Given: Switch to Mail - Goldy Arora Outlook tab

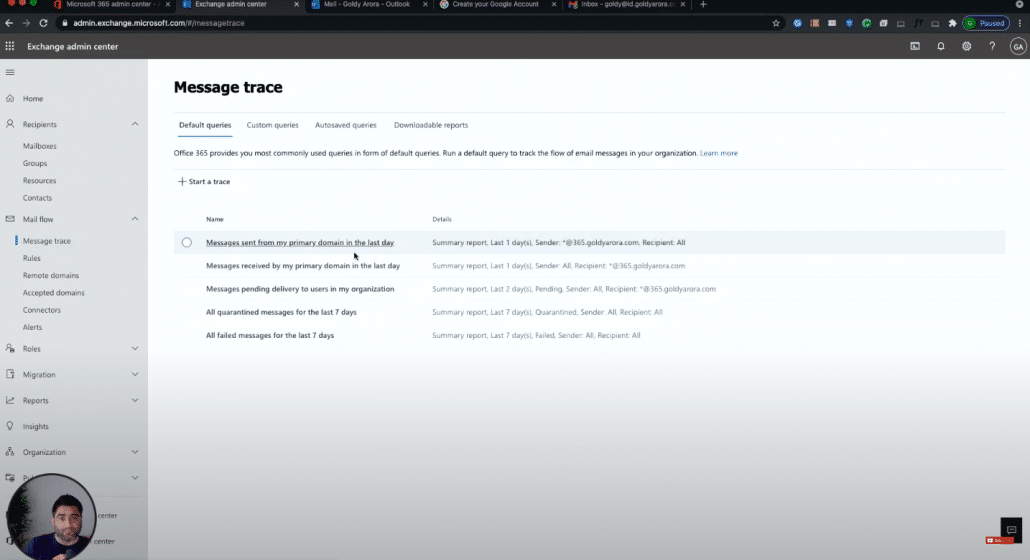Looking at the screenshot, I should pyautogui.click(x=367, y=5).
